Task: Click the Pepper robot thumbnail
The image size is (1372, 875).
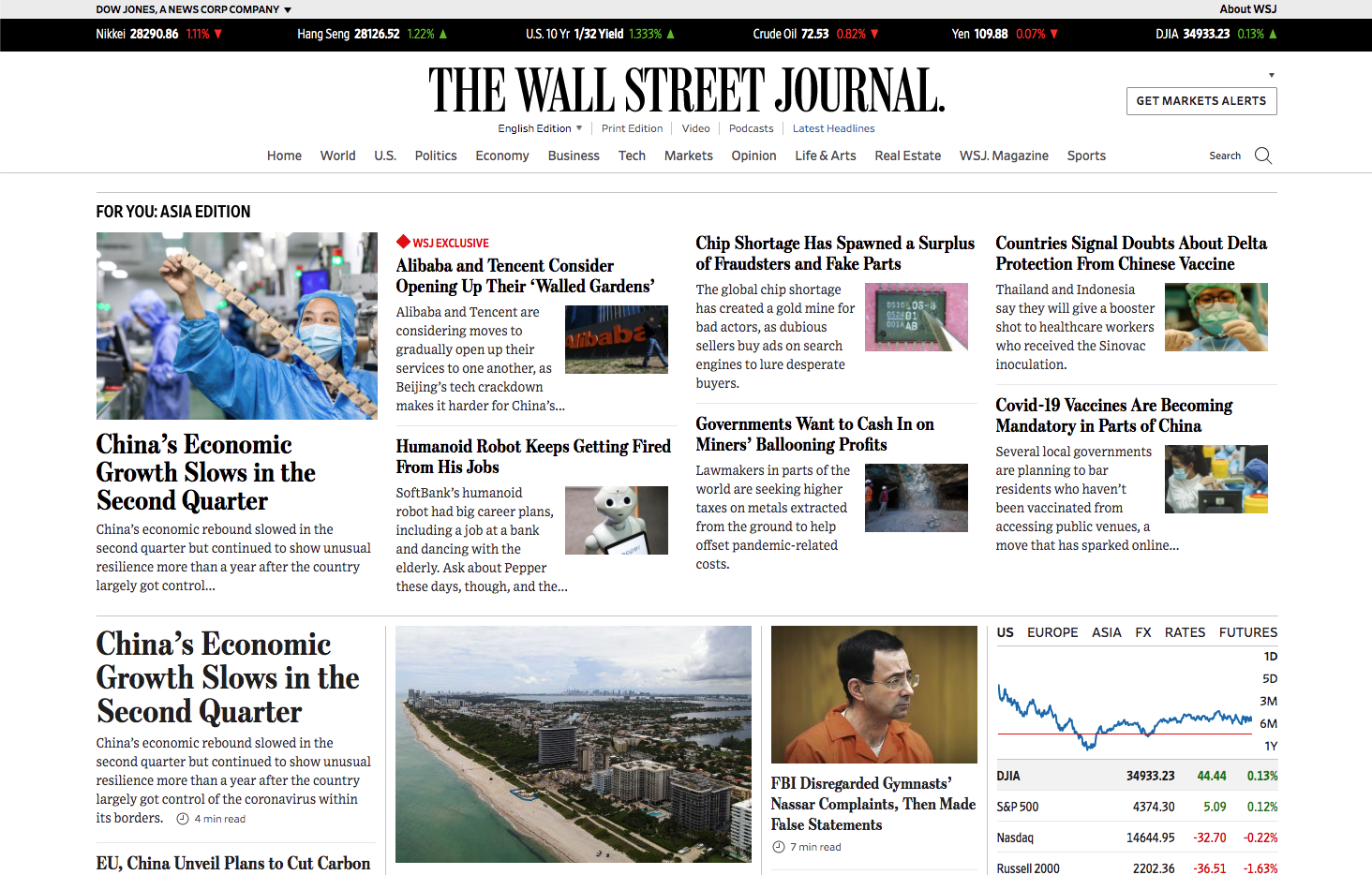Action: [x=617, y=521]
